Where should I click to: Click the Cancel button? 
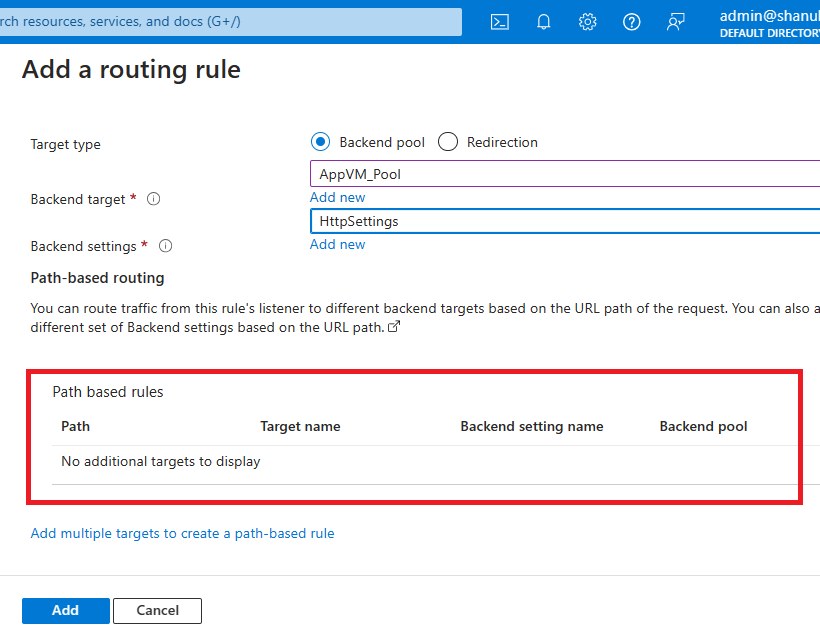point(157,611)
